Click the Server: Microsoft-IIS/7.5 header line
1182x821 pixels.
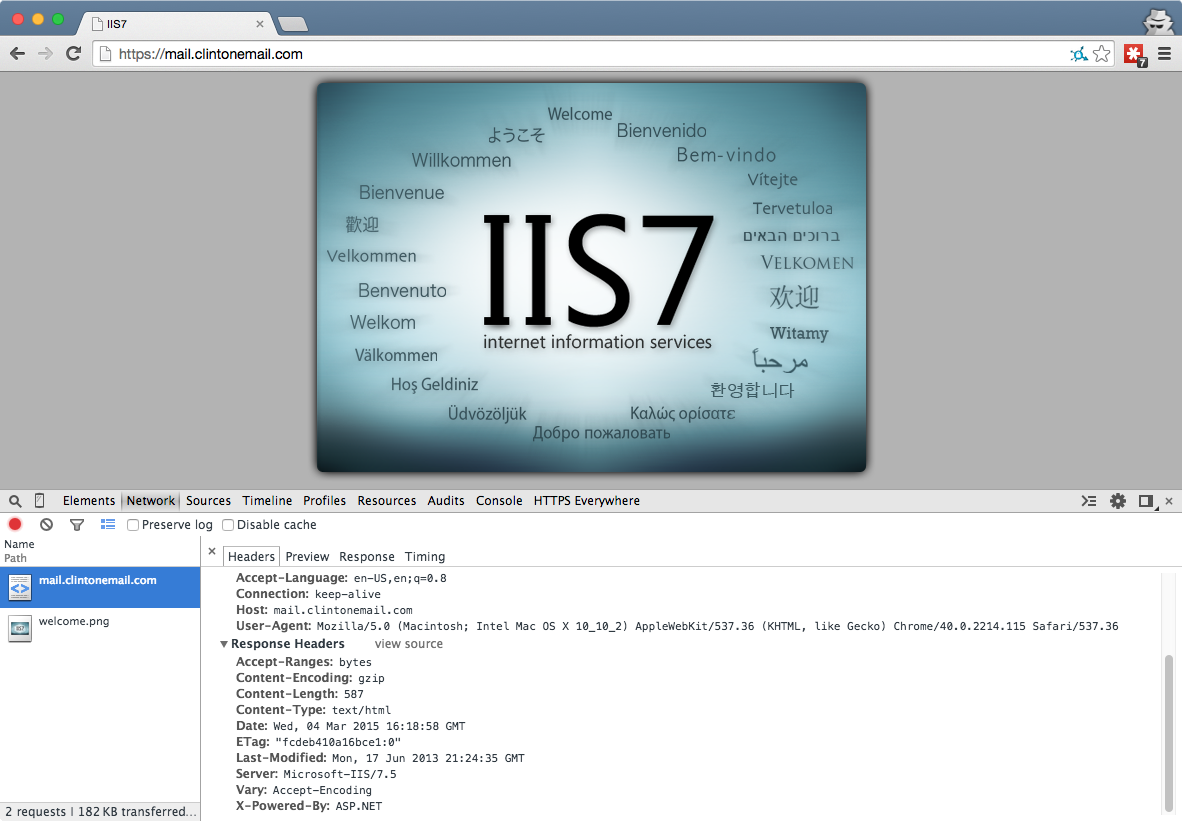tap(316, 774)
